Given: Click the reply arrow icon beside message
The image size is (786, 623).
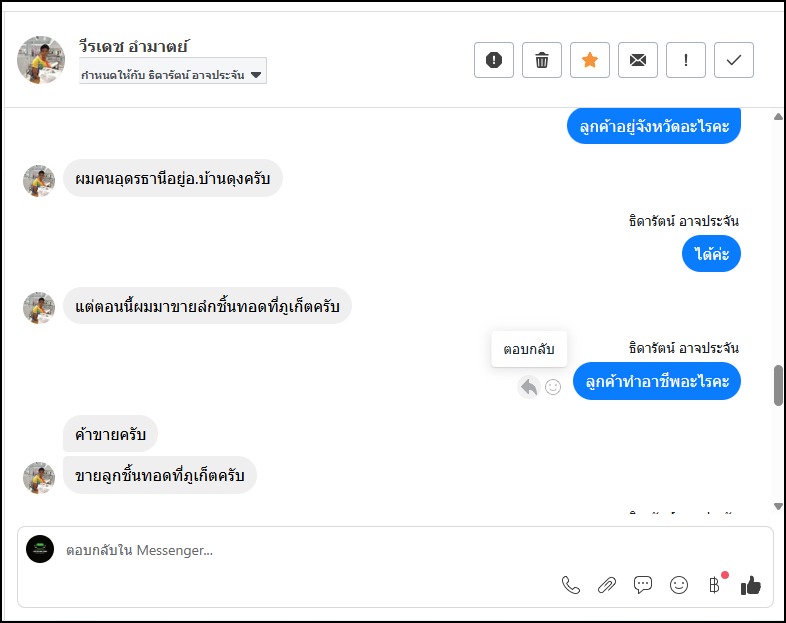Looking at the screenshot, I should (x=529, y=387).
